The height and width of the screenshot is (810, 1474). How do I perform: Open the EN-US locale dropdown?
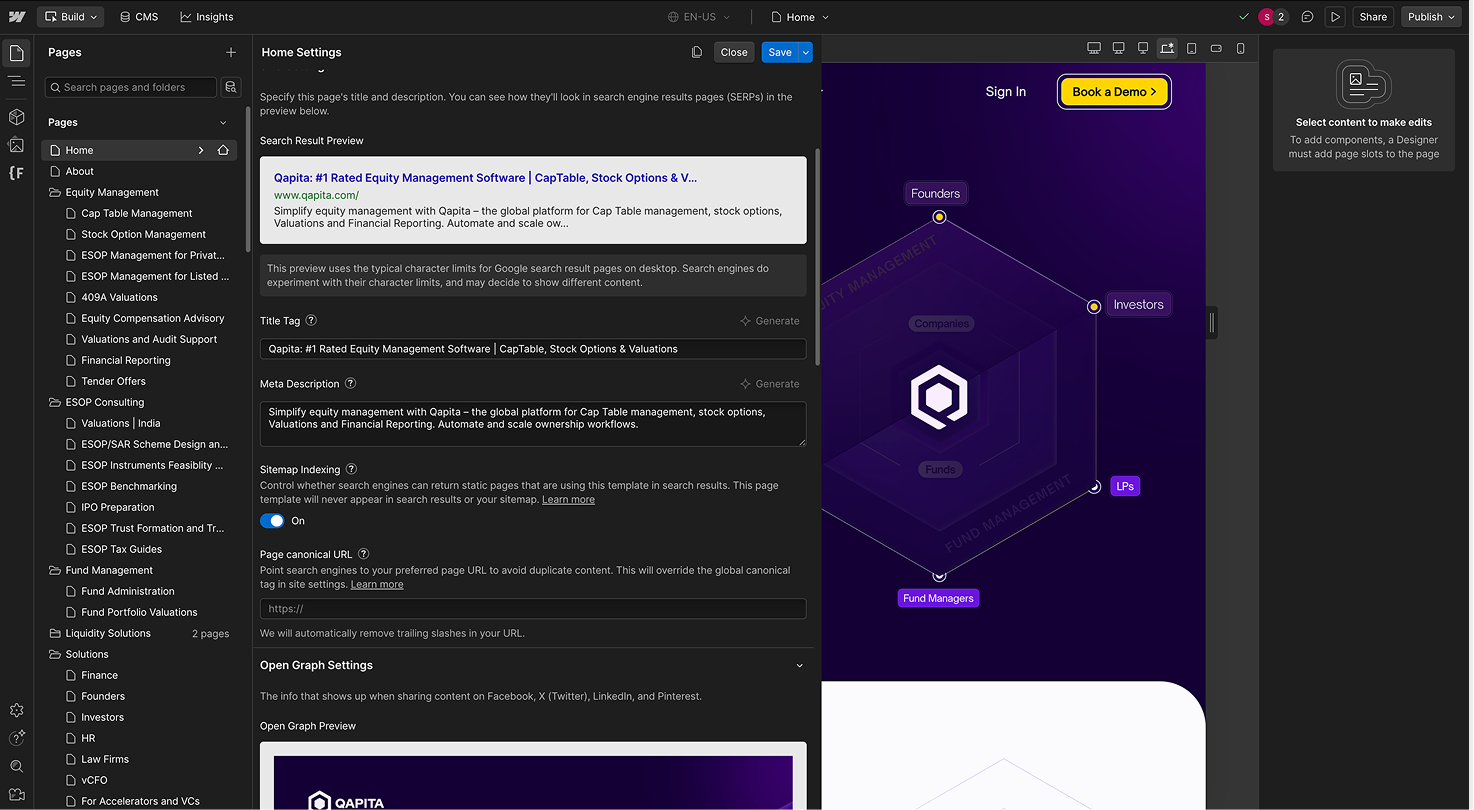[699, 17]
